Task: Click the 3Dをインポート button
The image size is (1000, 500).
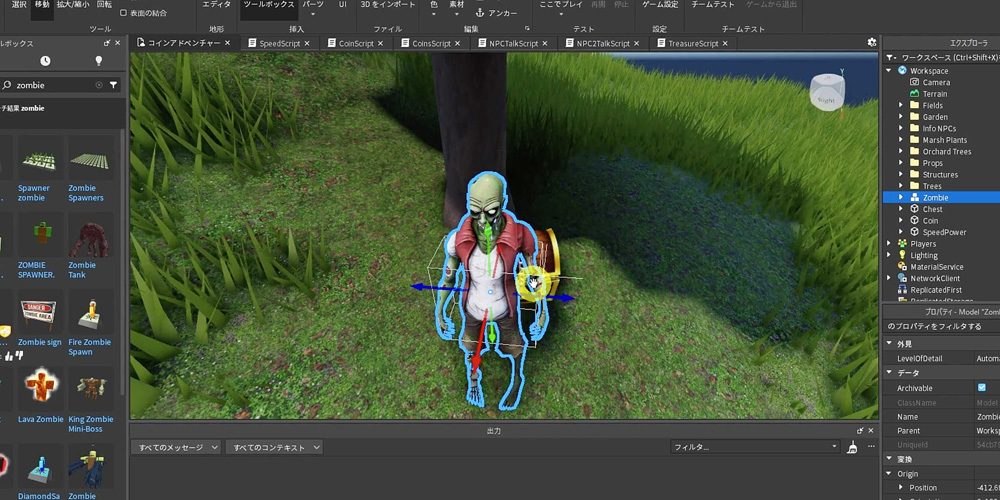Action: [x=388, y=5]
